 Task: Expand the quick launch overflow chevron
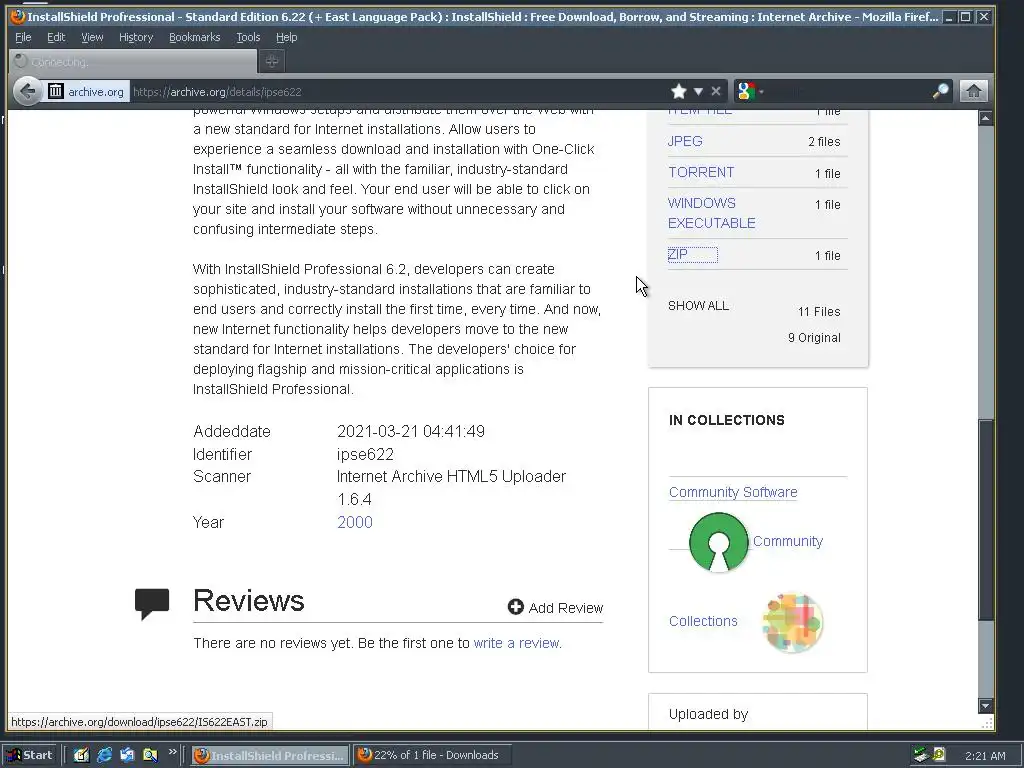click(x=172, y=752)
